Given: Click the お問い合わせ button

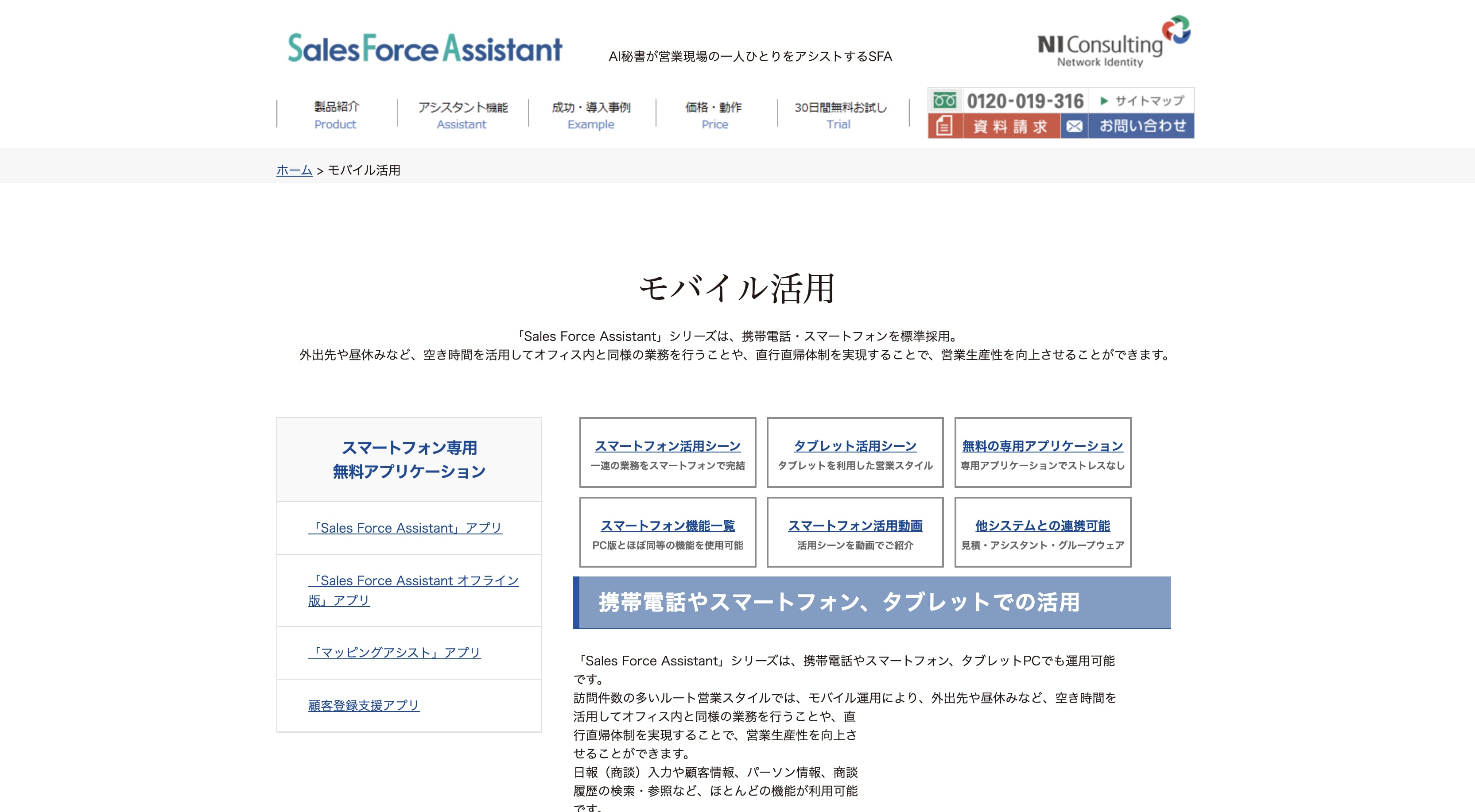Looking at the screenshot, I should [1127, 126].
